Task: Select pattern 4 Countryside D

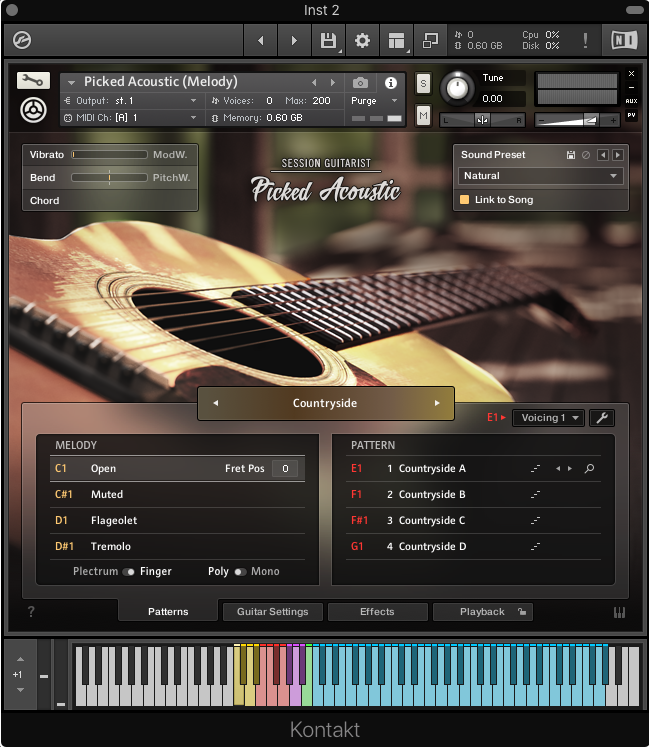Action: (x=473, y=546)
